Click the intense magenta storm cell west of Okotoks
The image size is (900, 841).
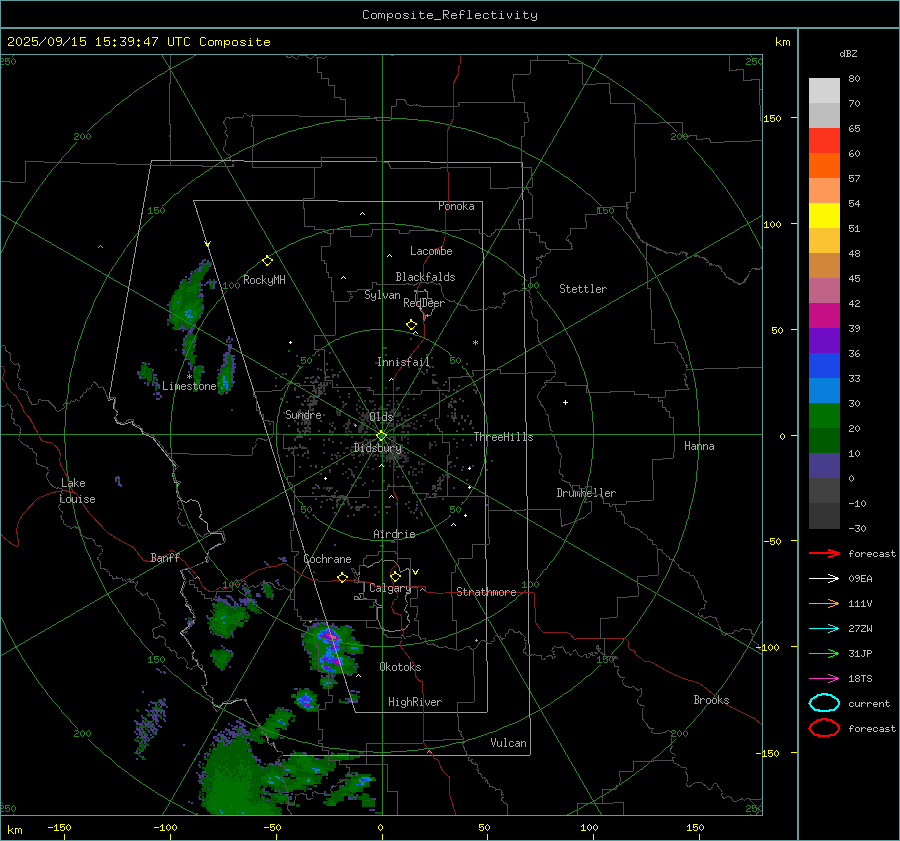(x=330, y=648)
